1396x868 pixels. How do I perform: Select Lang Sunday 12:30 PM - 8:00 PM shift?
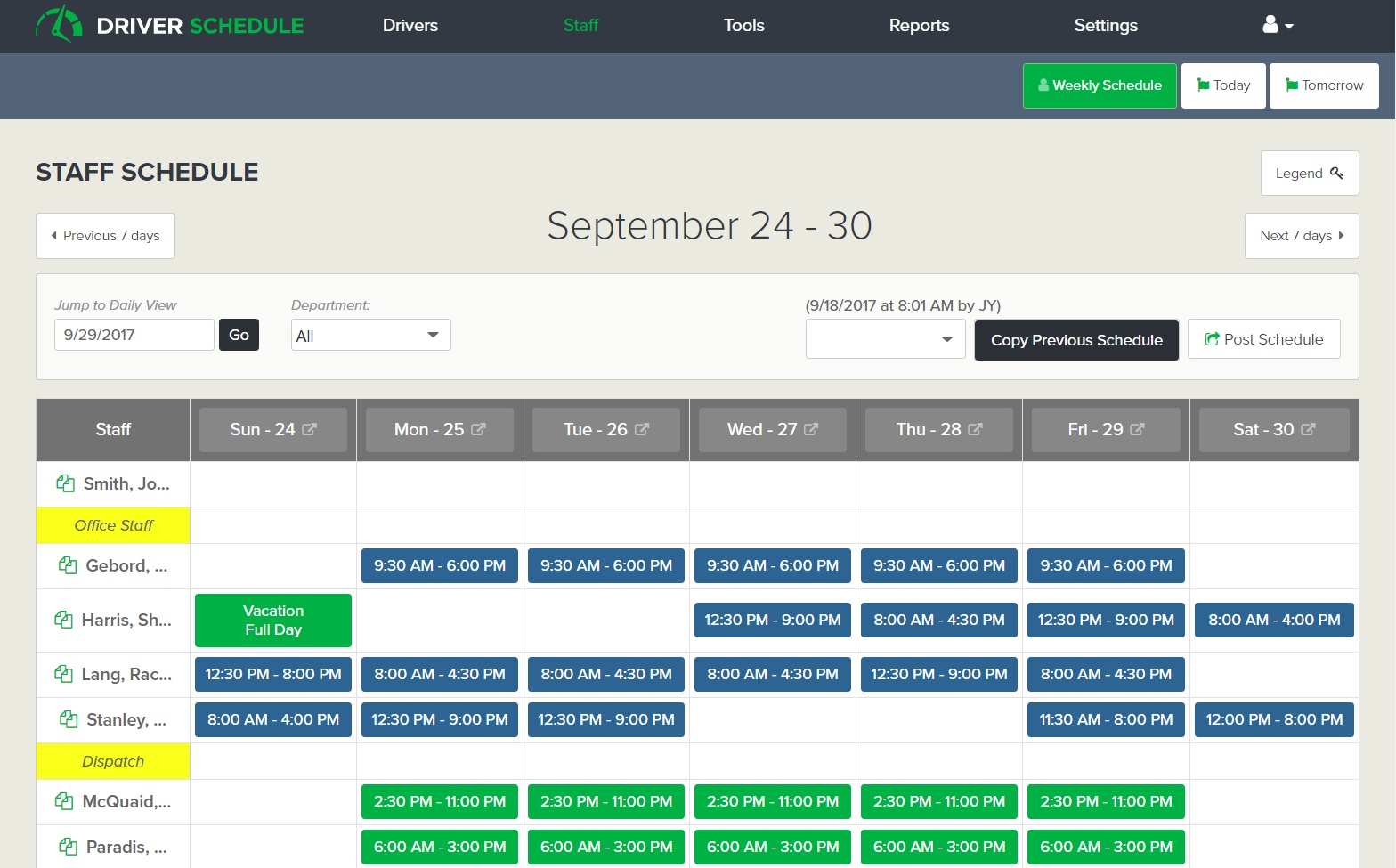pyautogui.click(x=273, y=674)
